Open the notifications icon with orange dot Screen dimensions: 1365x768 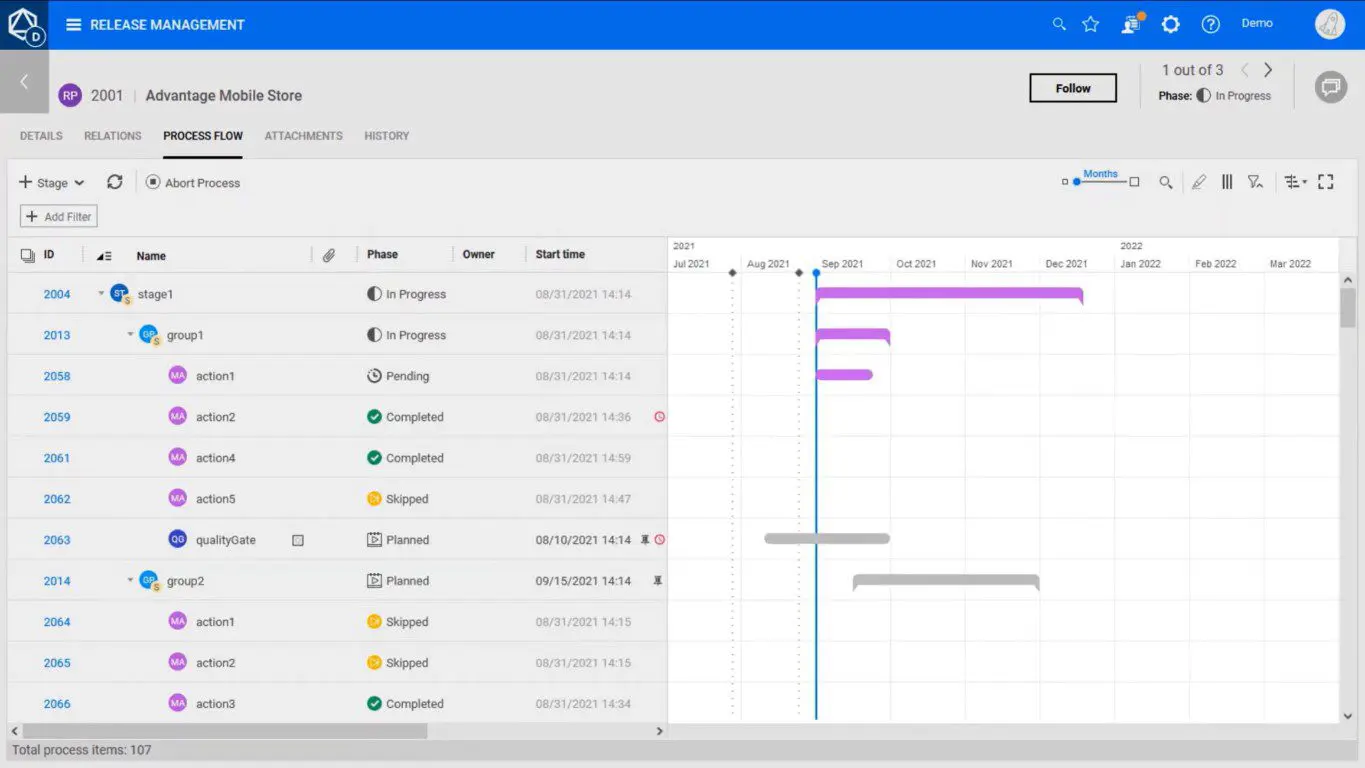(1132, 24)
